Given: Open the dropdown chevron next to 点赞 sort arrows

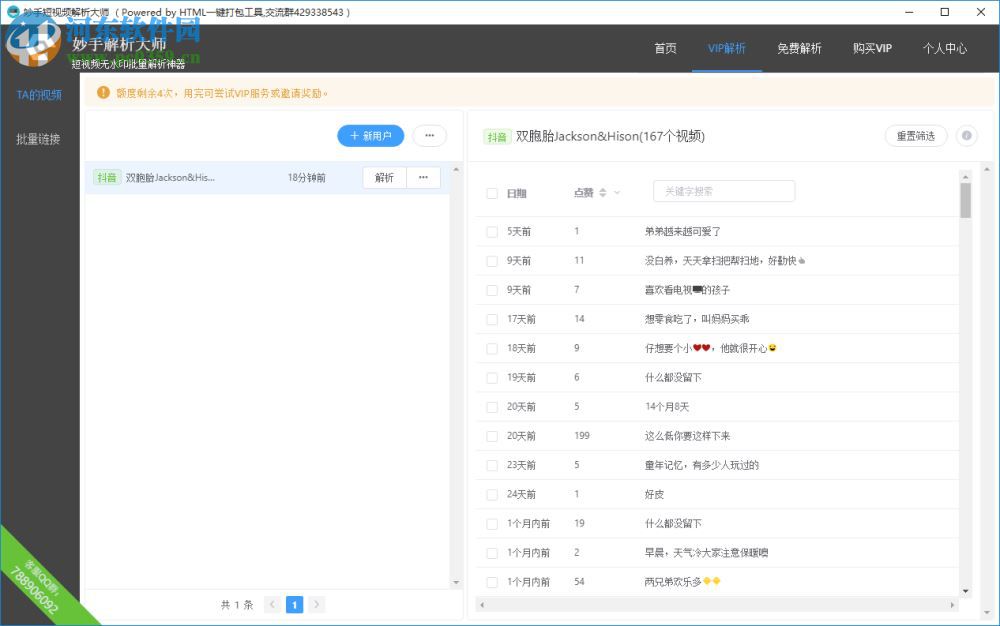Looking at the screenshot, I should [615, 190].
